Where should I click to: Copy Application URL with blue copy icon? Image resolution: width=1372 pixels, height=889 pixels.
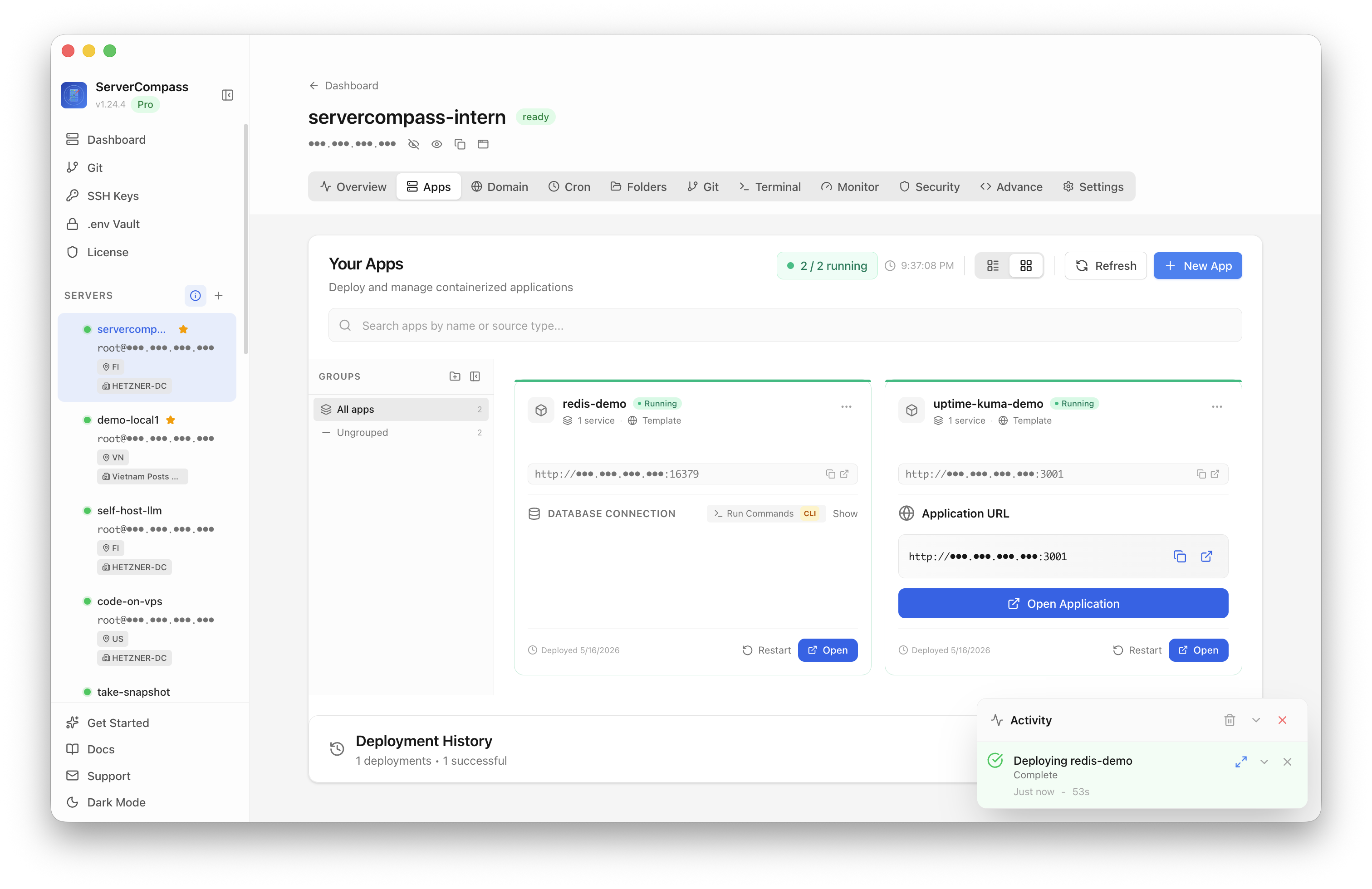click(1180, 557)
